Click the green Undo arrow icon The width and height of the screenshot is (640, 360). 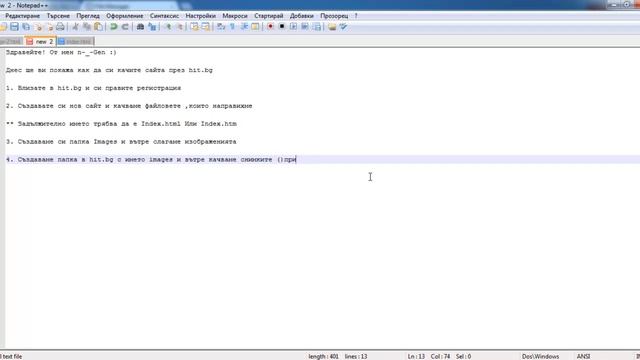pos(113,27)
